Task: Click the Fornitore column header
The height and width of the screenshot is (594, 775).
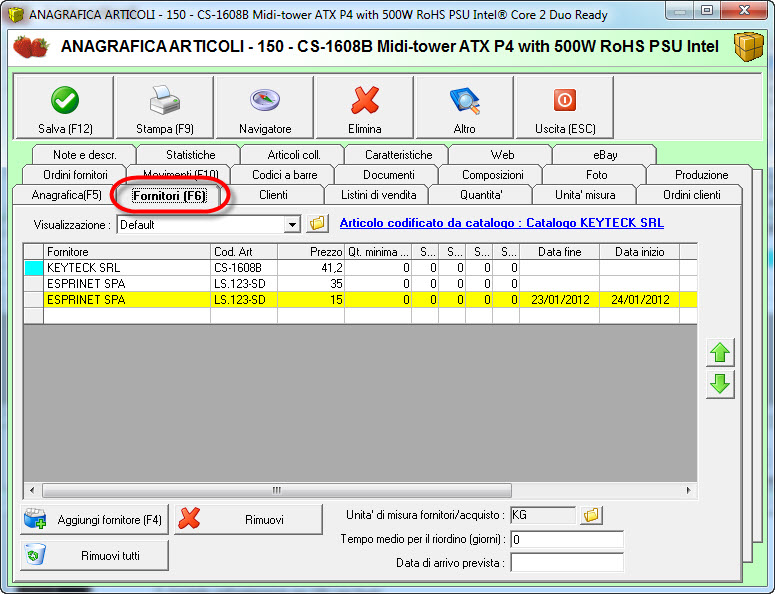Action: click(127, 252)
